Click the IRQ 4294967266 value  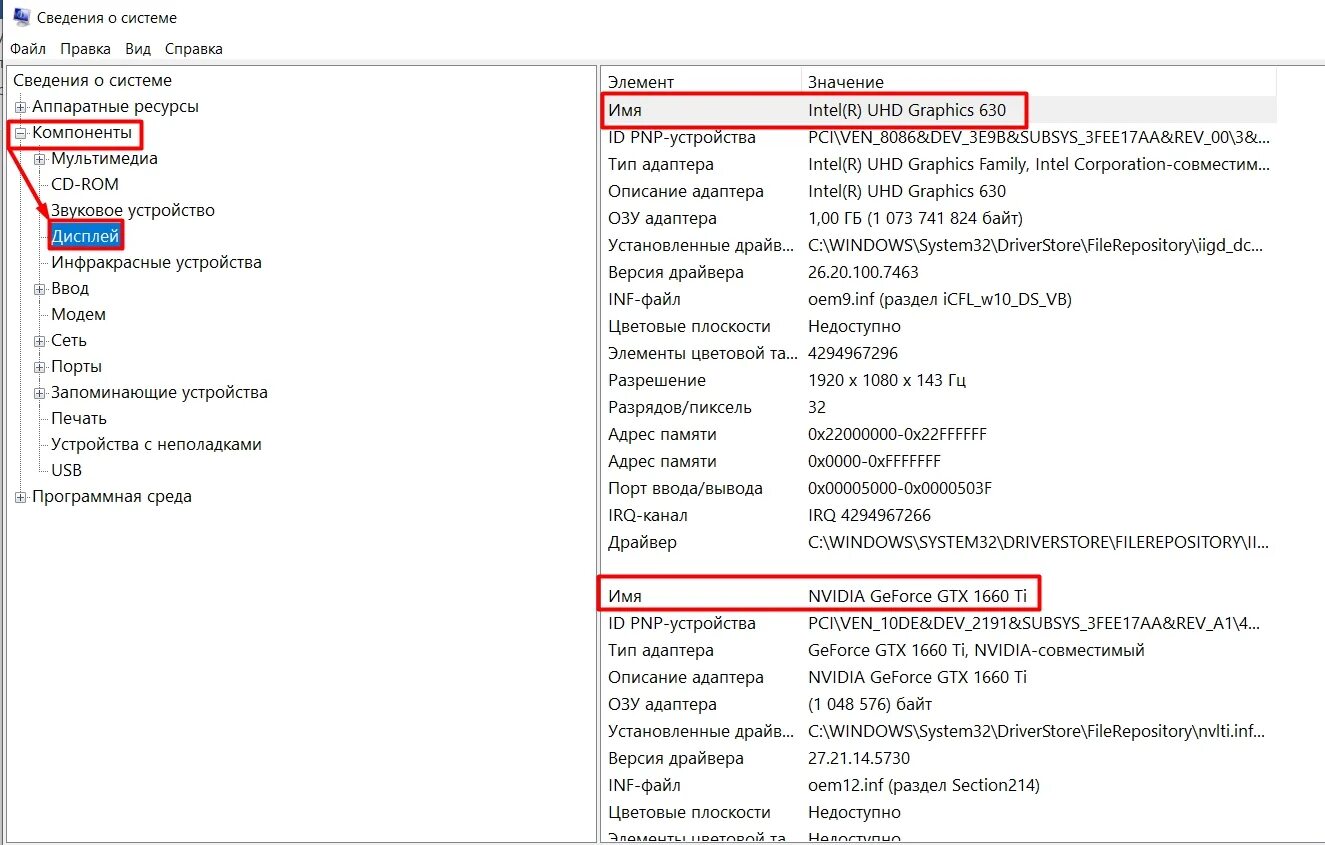[x=869, y=515]
